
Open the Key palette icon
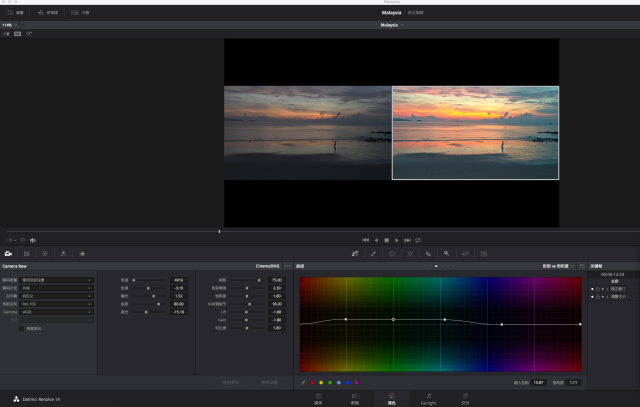[x=446, y=254]
